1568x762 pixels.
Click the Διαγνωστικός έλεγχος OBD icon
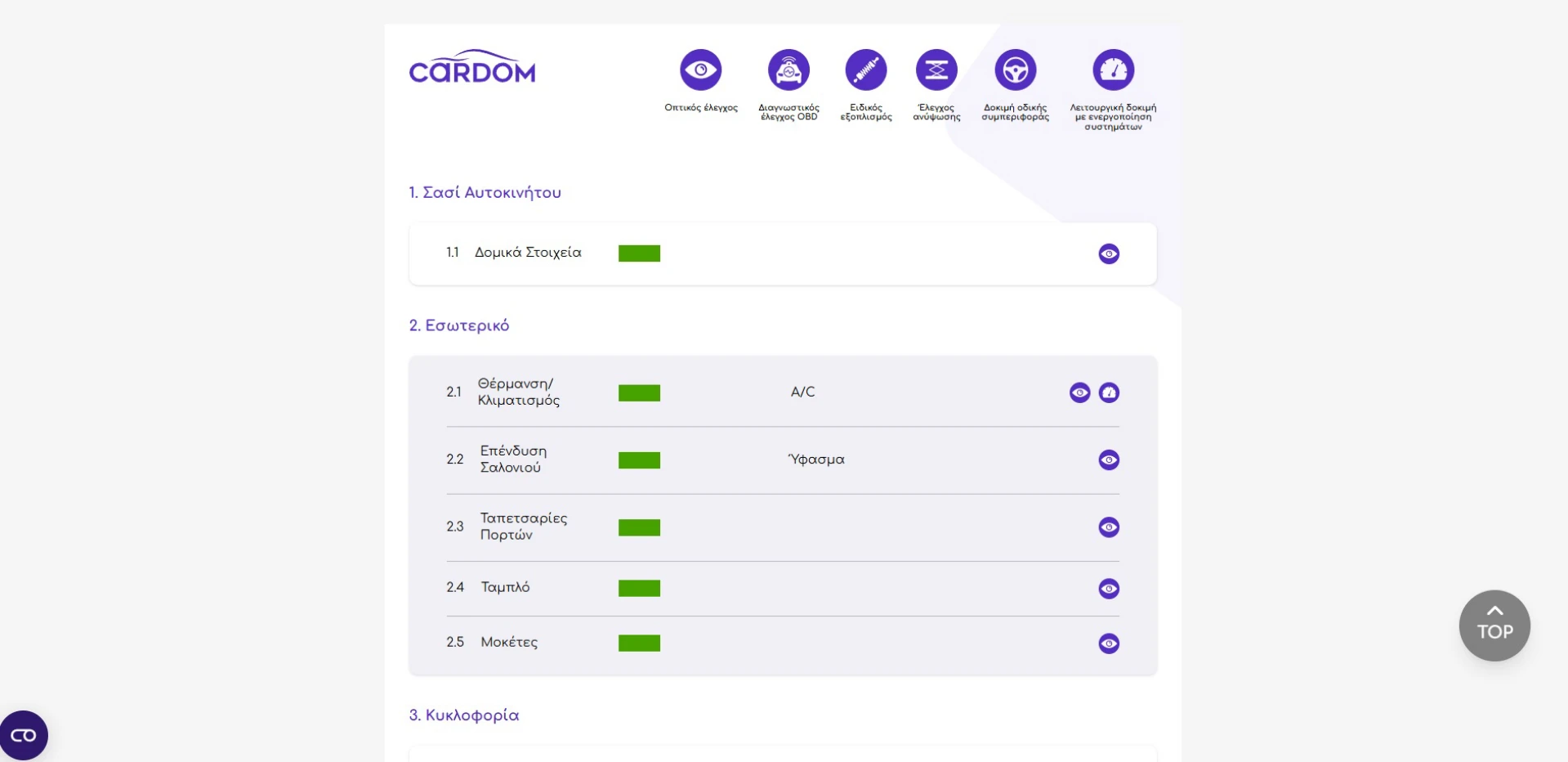tap(788, 70)
